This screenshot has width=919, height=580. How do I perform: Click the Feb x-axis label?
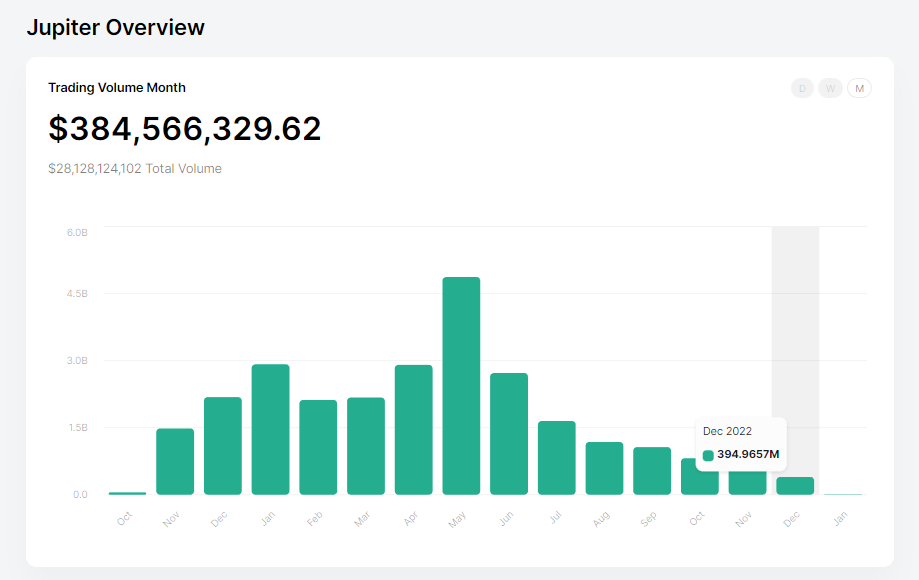point(315,518)
